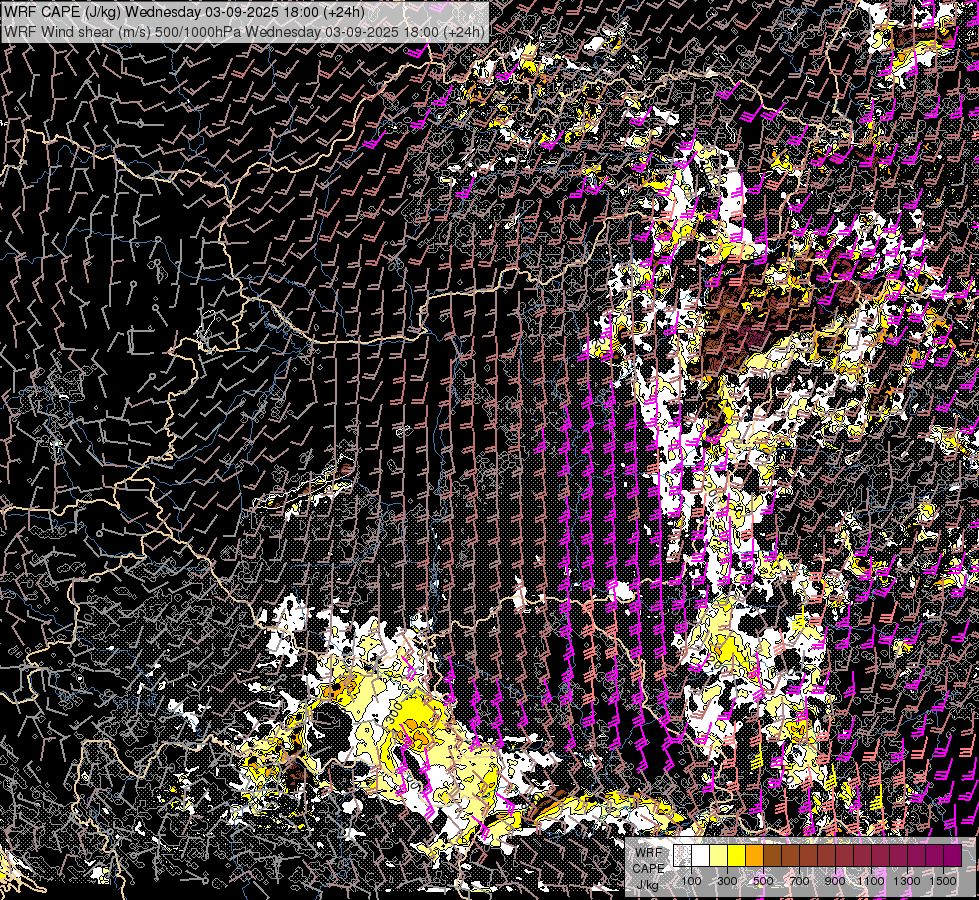Image resolution: width=979 pixels, height=900 pixels.
Task: Pick the bright yellow legend swatch for 300–400 J/kg
Action: (x=737, y=855)
